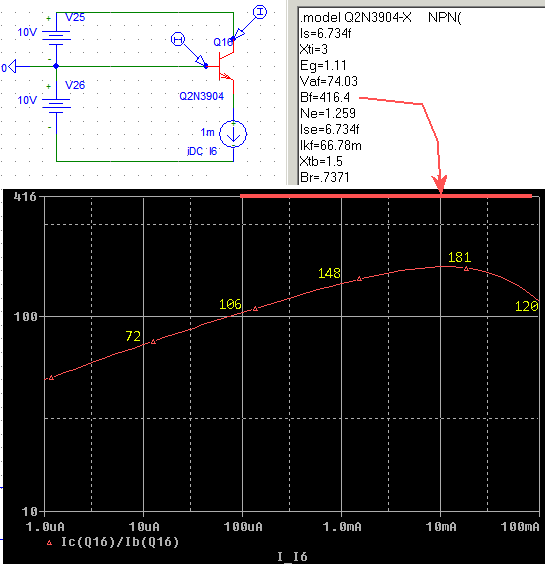The image size is (545, 564).
Task: Click the trace legend triangle marker symbol
Action: (x=50, y=543)
